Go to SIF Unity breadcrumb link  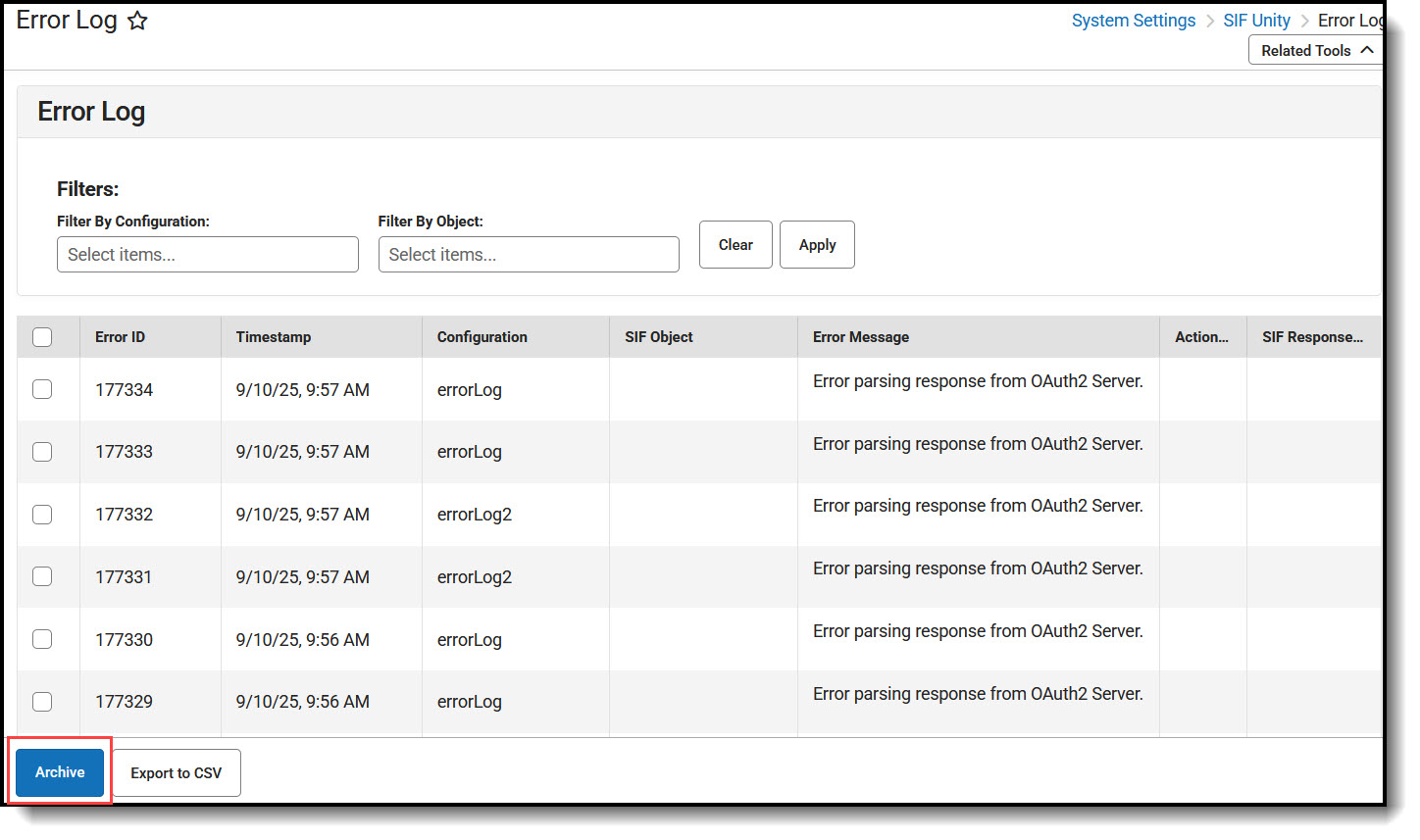1256,21
